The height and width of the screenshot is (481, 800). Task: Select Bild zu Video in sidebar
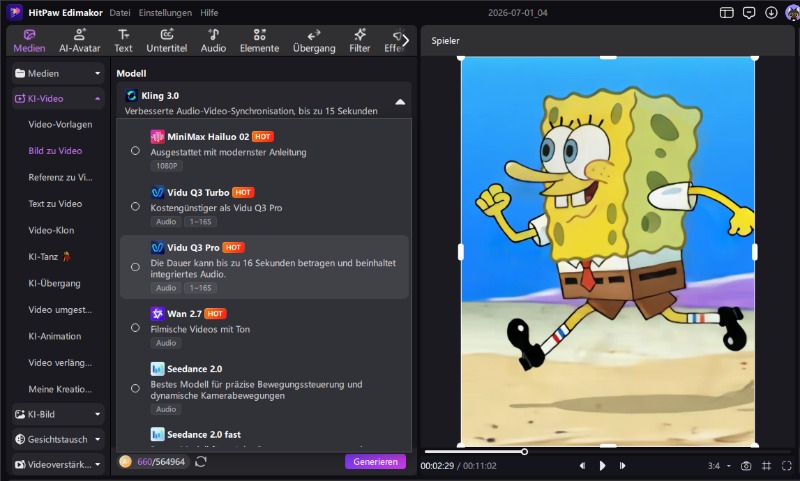pos(55,151)
